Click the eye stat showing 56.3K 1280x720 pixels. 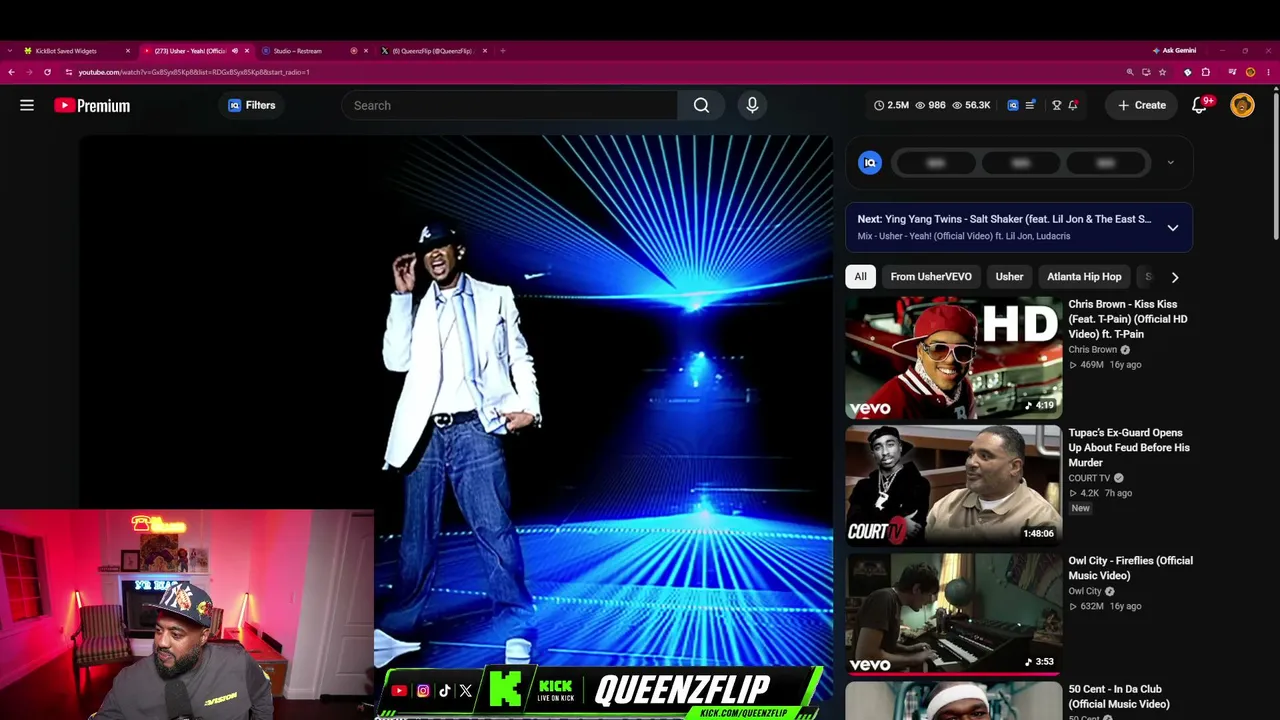(x=971, y=105)
